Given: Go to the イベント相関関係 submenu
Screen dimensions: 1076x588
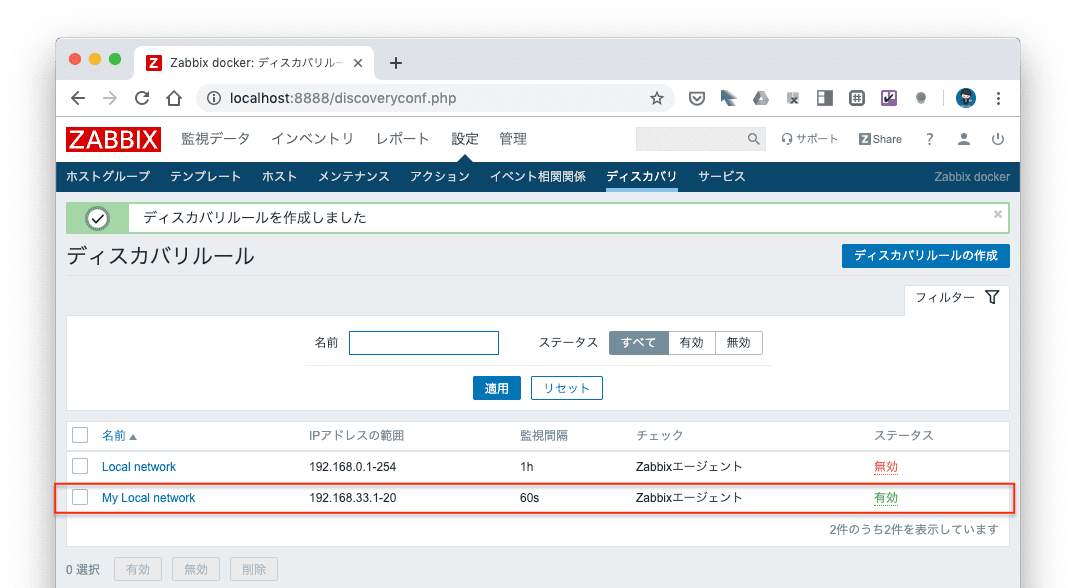Looking at the screenshot, I should coord(538,176).
